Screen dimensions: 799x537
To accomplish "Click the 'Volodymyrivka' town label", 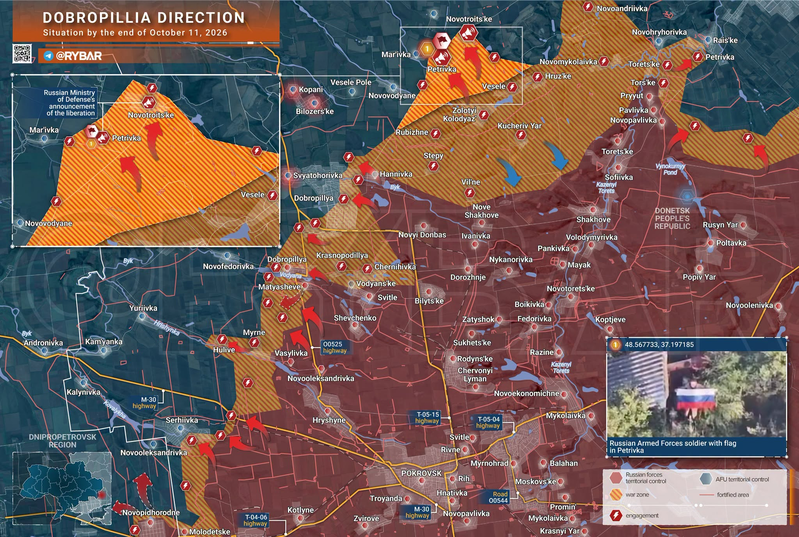I will click(x=592, y=237).
